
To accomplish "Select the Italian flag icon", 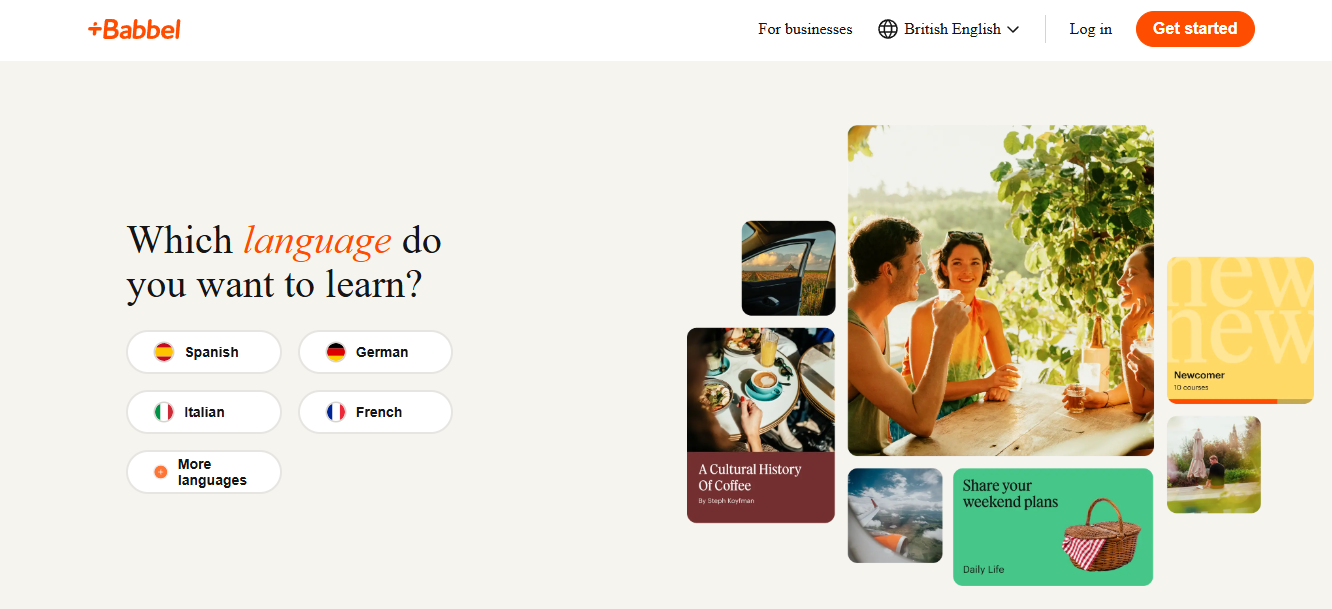I will pos(164,412).
